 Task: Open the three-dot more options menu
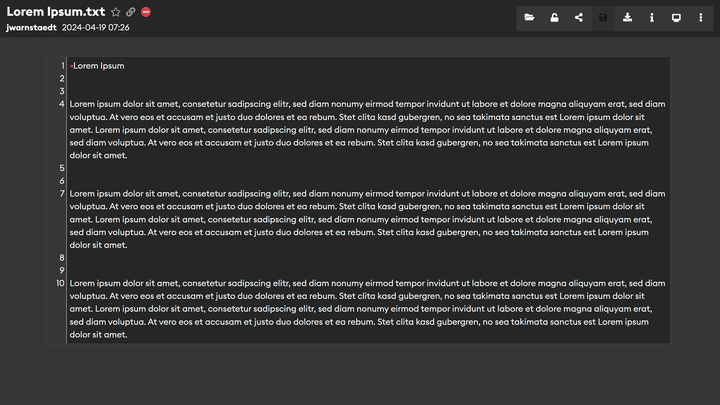click(x=700, y=17)
